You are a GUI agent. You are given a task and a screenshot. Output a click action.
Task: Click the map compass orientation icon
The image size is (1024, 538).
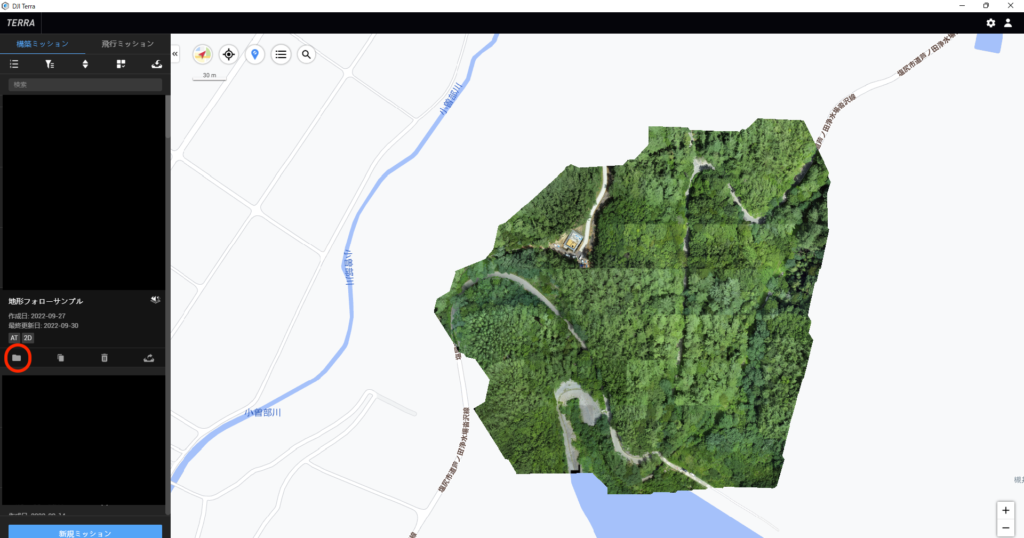[x=203, y=54]
